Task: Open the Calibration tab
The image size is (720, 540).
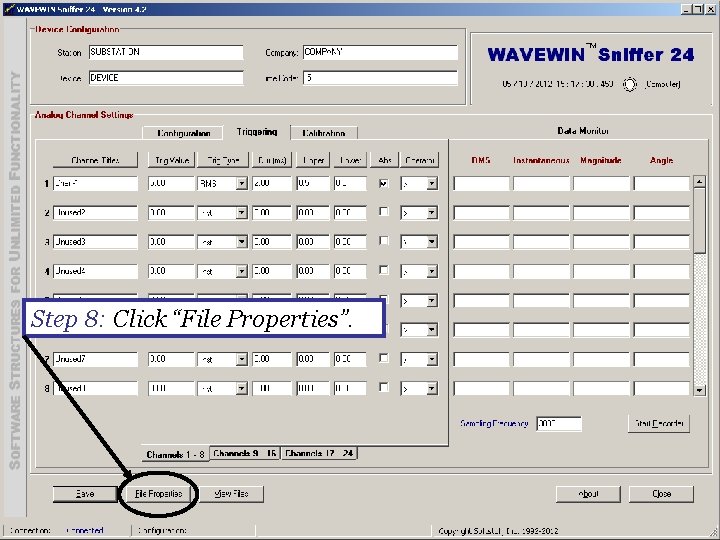Action: (324, 133)
